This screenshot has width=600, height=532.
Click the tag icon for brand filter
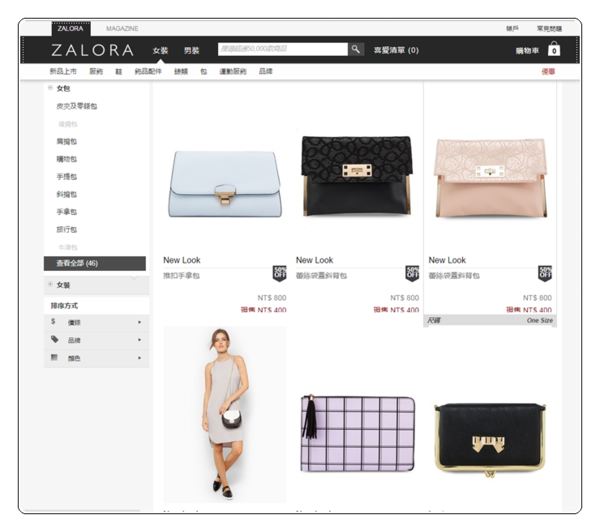[x=54, y=339]
